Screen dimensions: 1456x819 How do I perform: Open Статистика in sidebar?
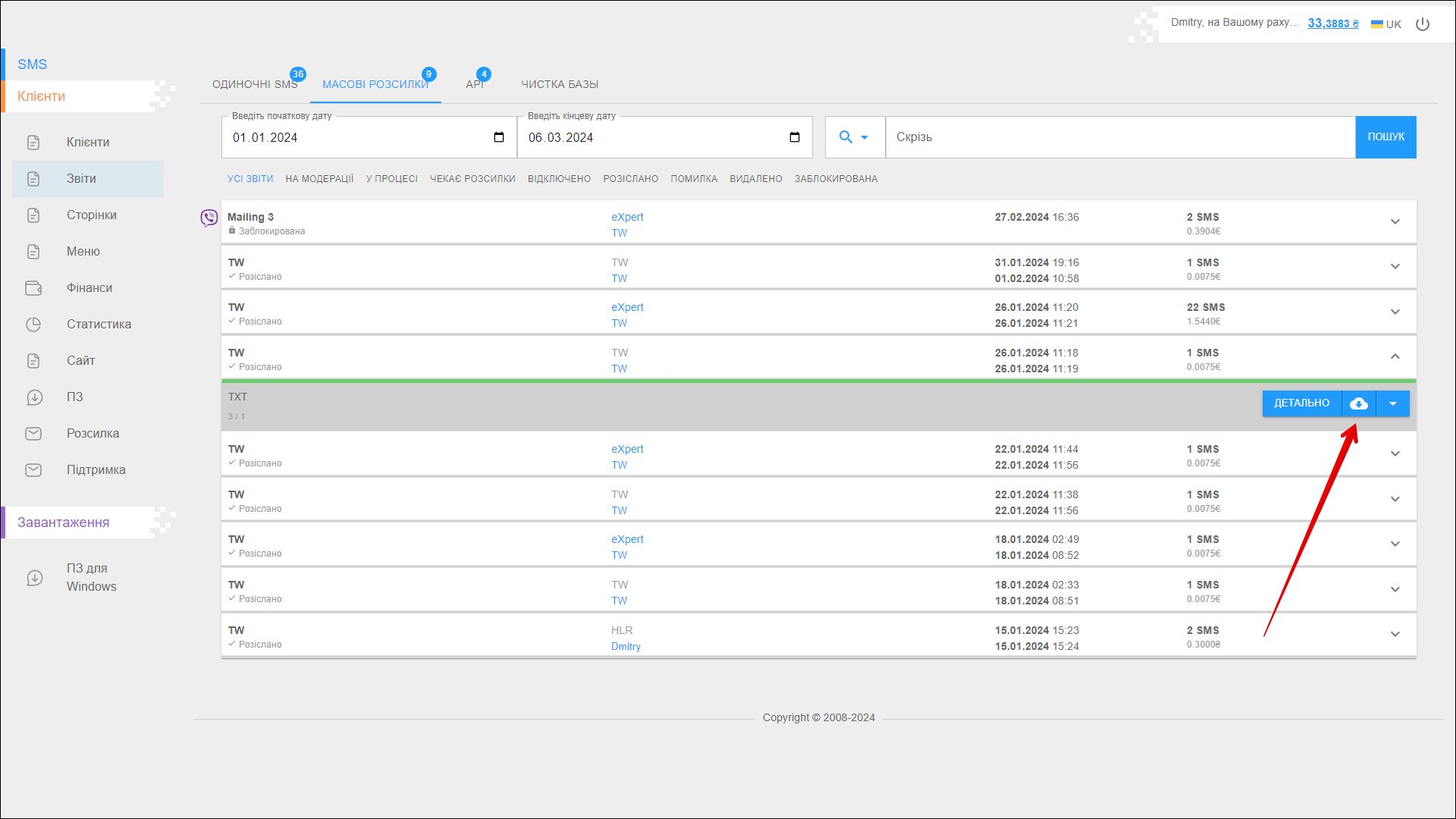[99, 325]
